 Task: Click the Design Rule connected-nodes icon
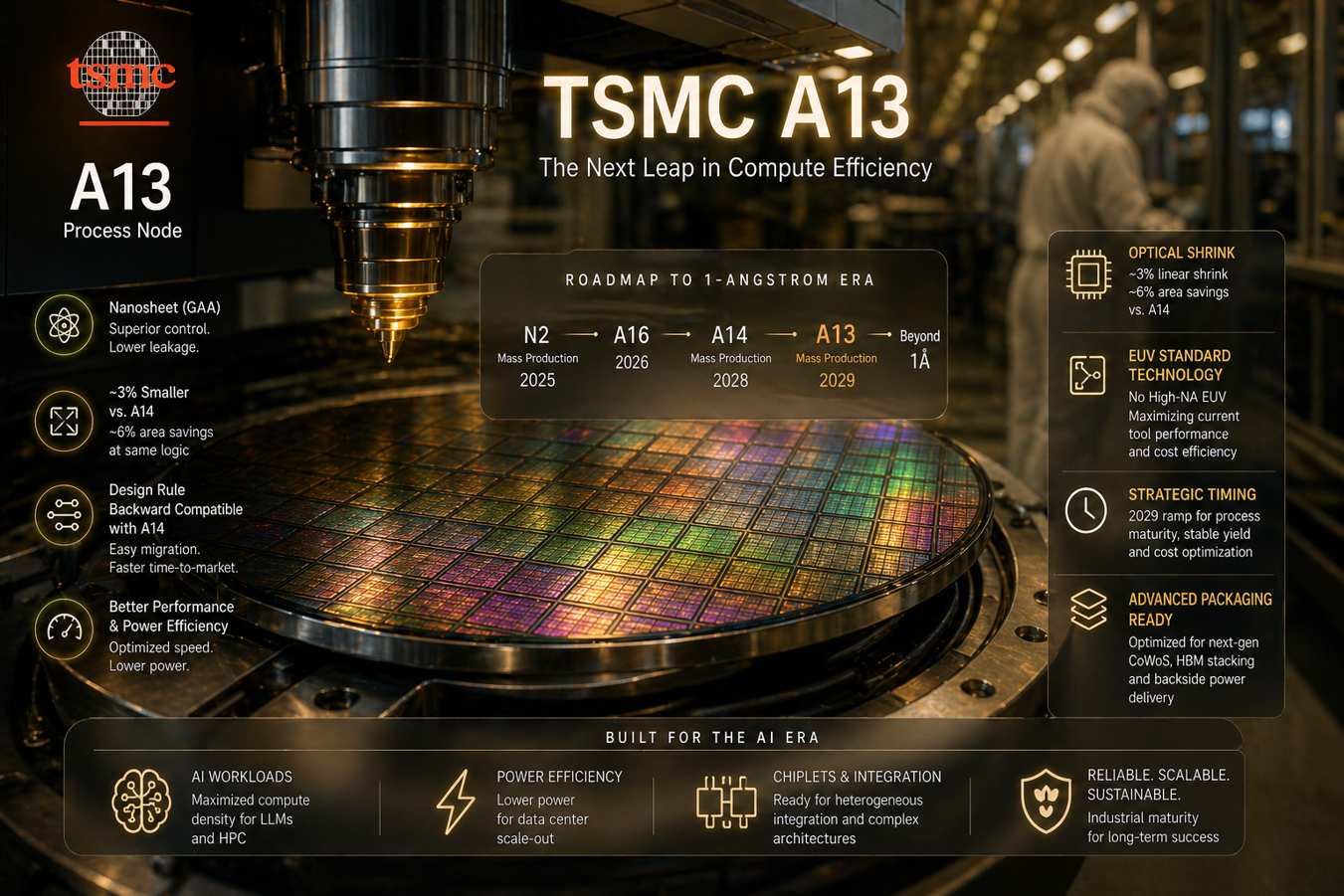pos(64,514)
